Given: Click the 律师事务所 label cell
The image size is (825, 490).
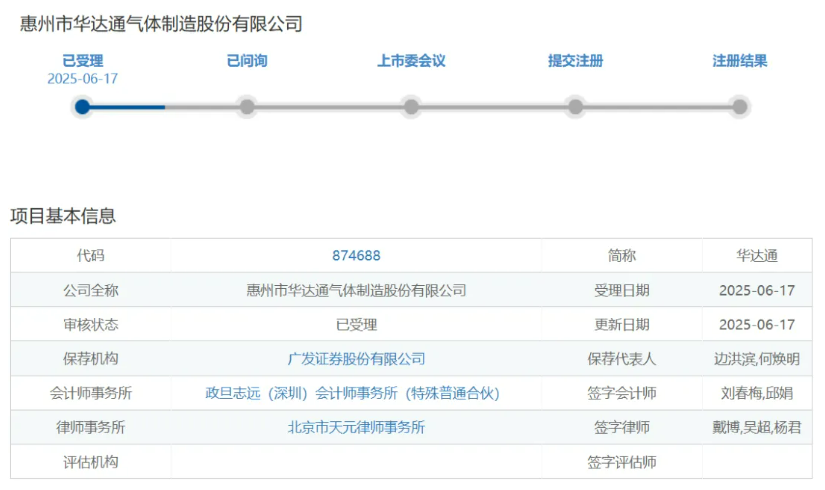Looking at the screenshot, I should pyautogui.click(x=90, y=427).
